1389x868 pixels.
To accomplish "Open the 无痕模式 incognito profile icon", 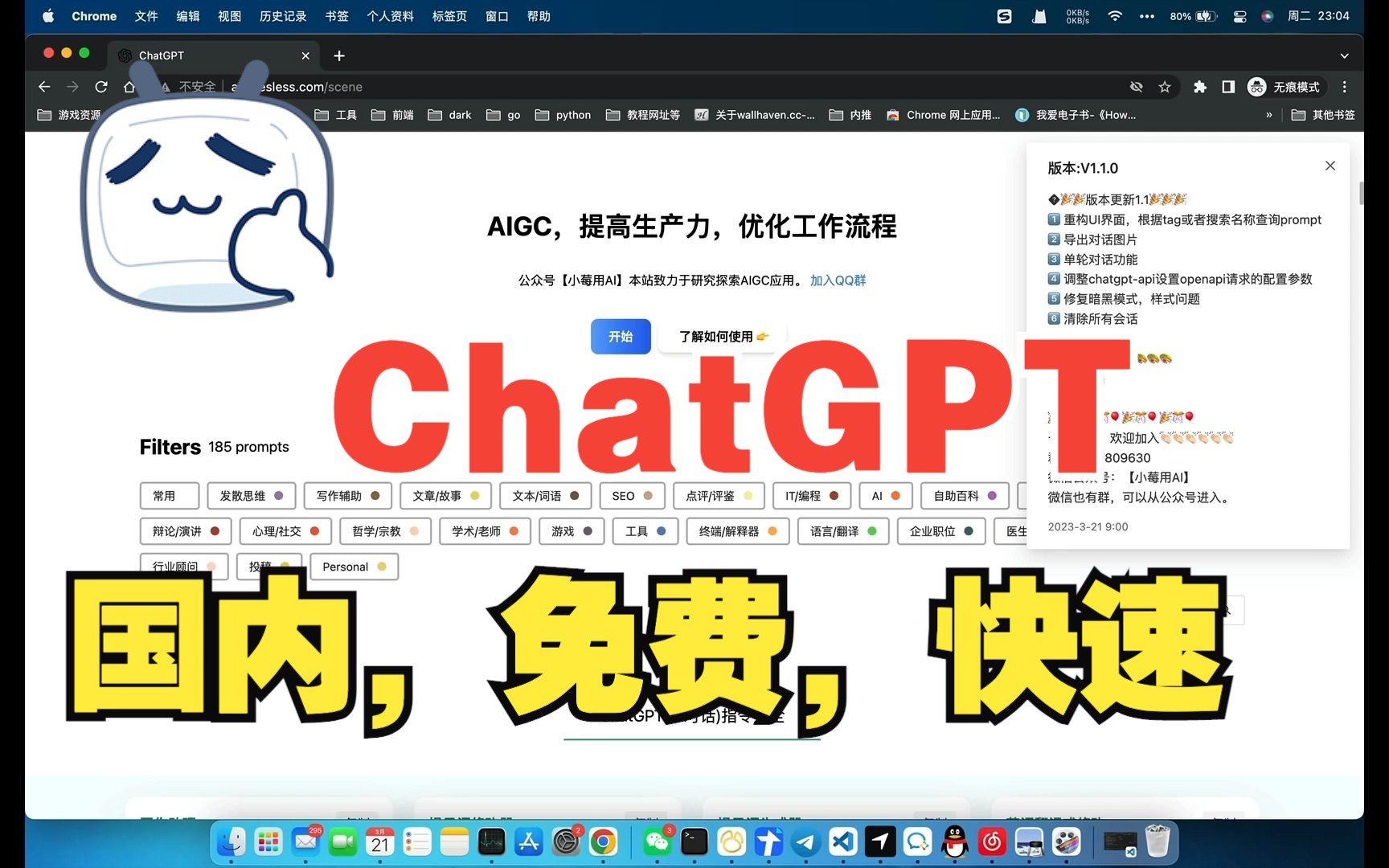I will coord(1256,87).
